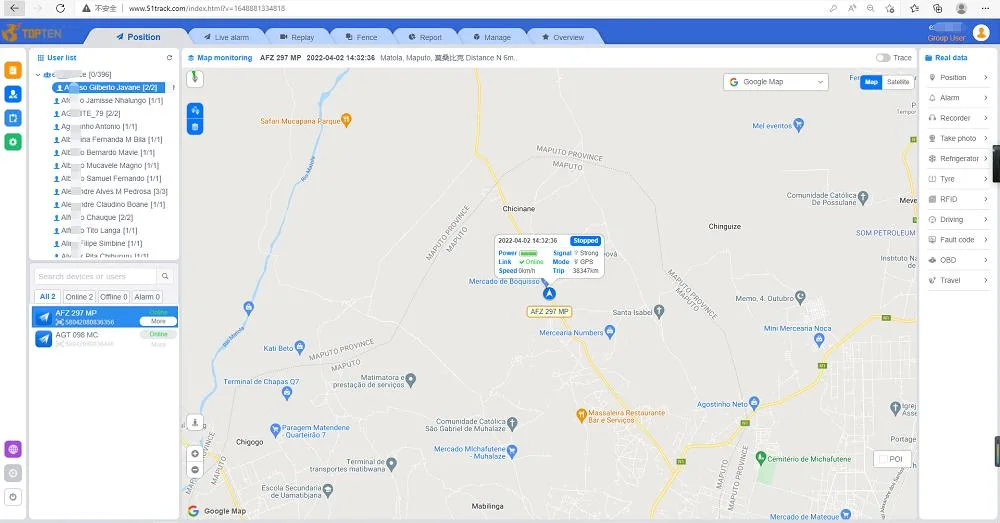Filter devices by All 2
1000x523 pixels.
pos(47,297)
